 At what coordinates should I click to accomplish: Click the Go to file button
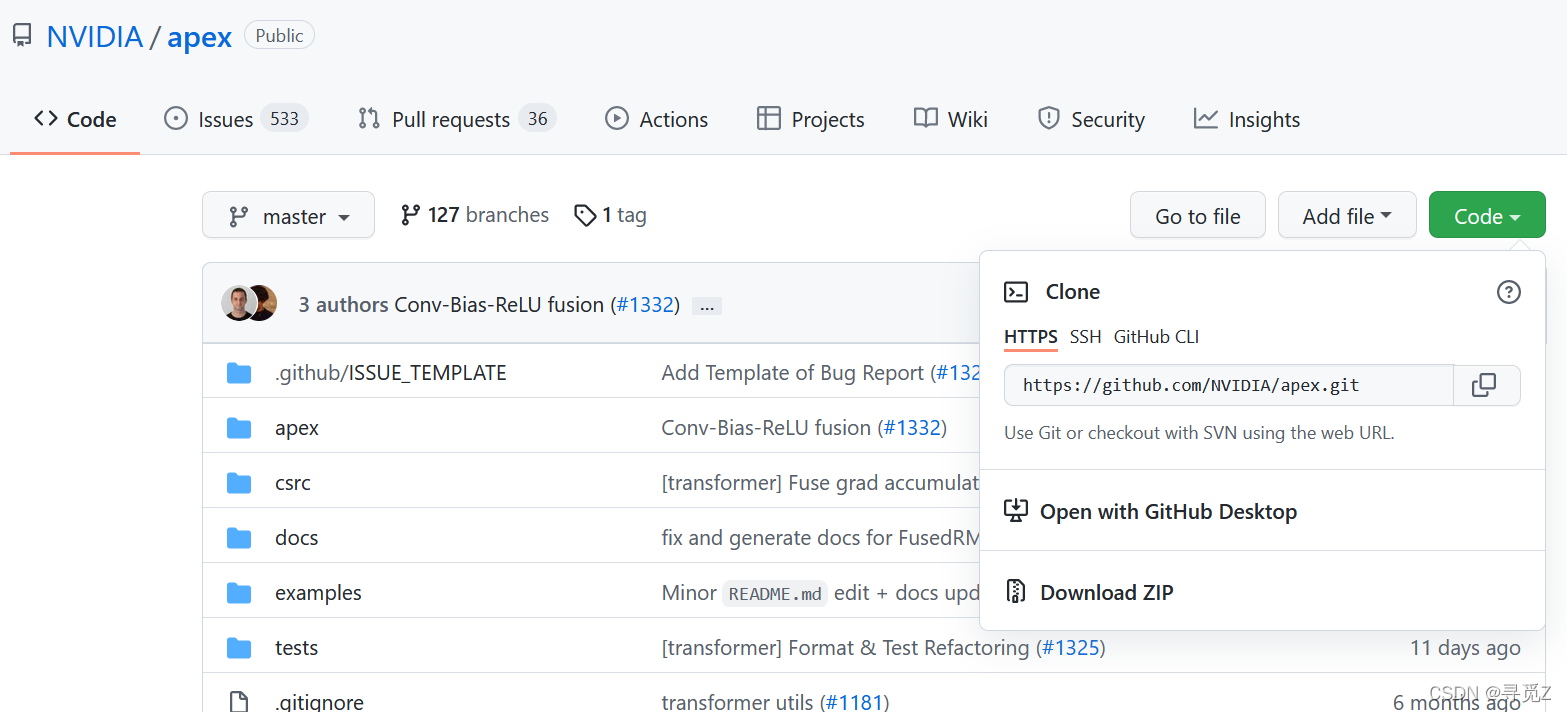pos(1197,216)
